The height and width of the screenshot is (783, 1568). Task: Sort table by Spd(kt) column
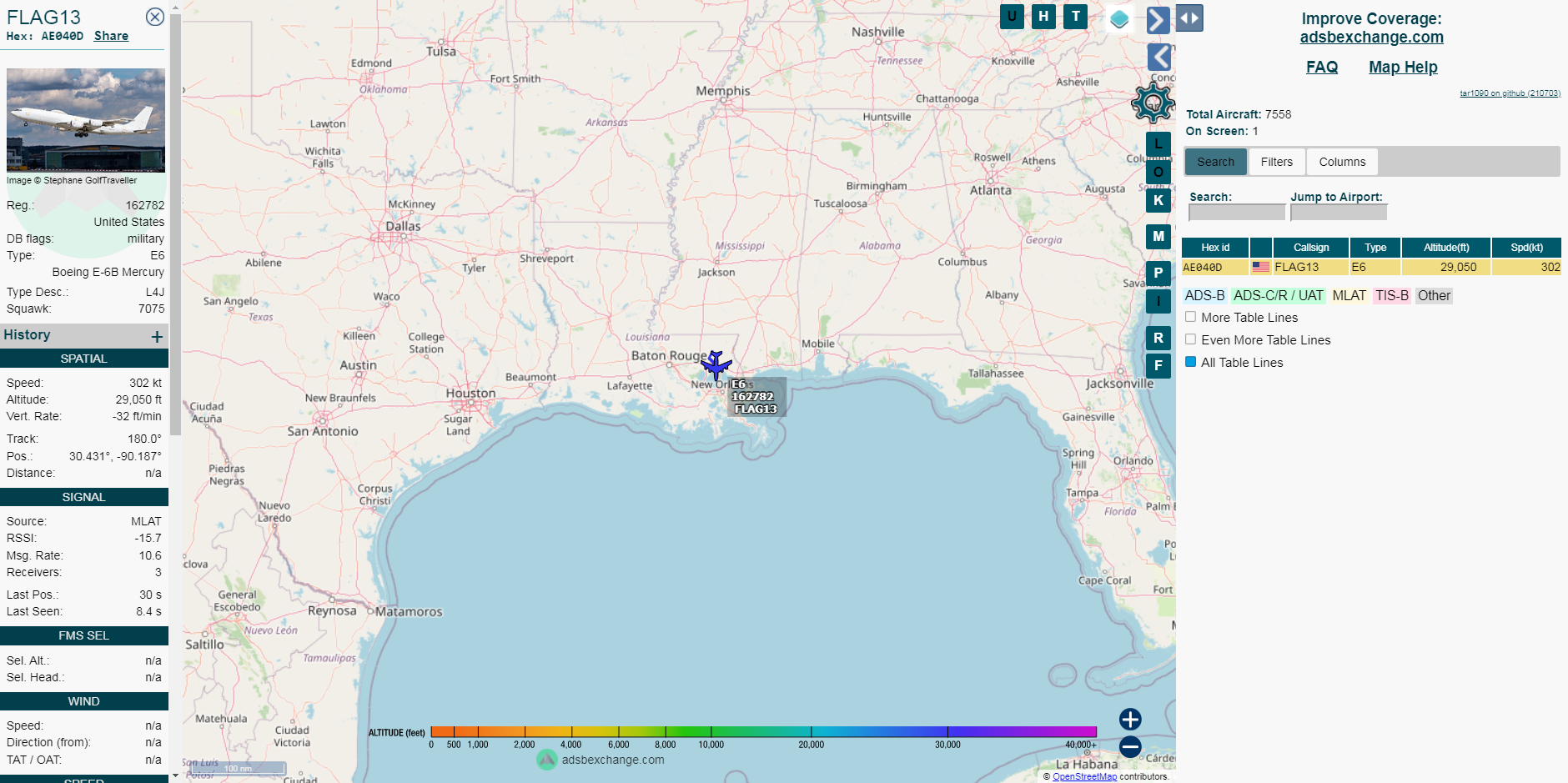(x=1526, y=248)
